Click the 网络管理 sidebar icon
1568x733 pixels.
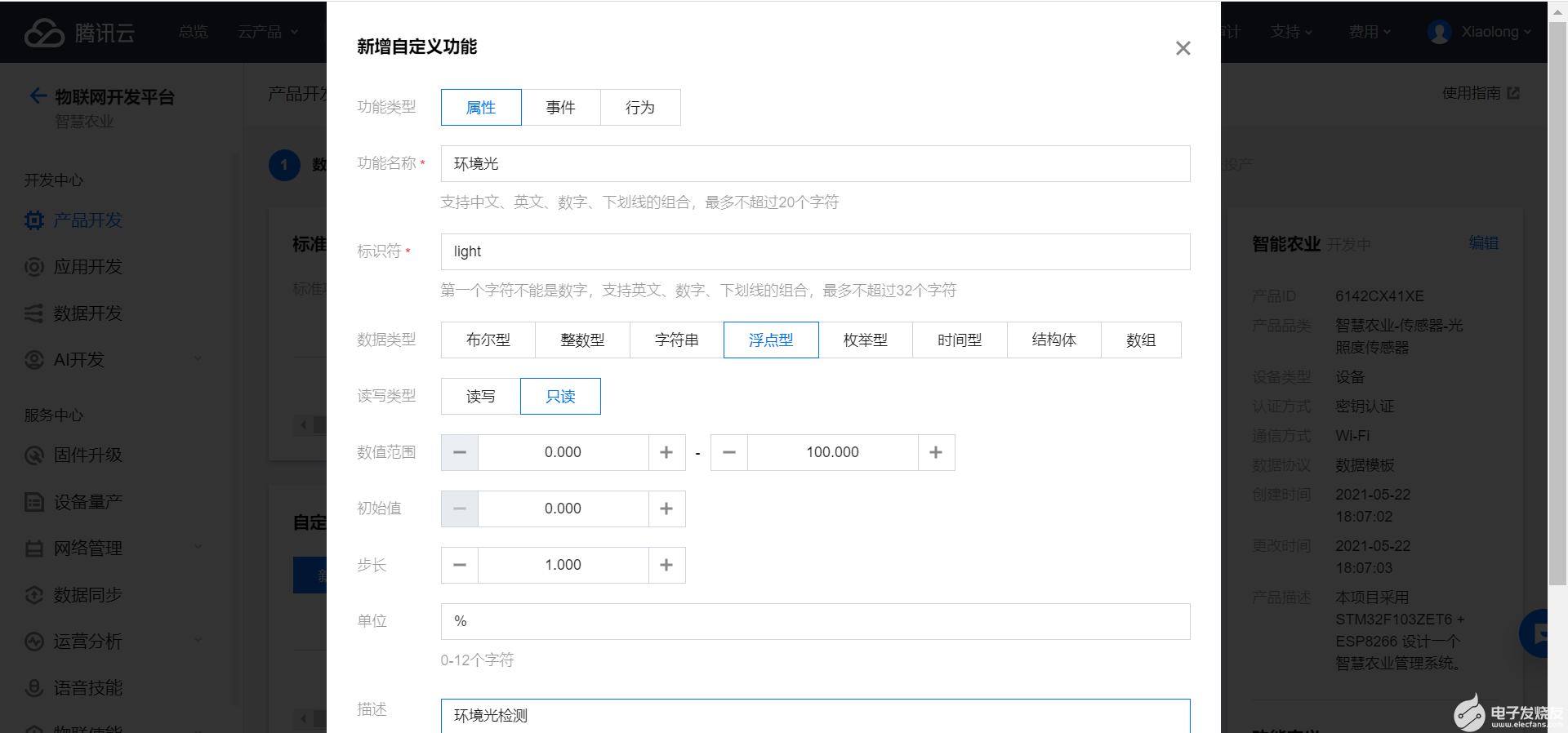(34, 549)
